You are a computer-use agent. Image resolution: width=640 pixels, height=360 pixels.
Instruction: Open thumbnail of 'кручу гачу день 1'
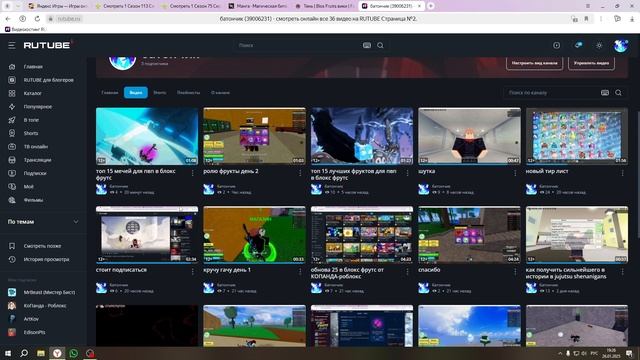click(x=254, y=234)
